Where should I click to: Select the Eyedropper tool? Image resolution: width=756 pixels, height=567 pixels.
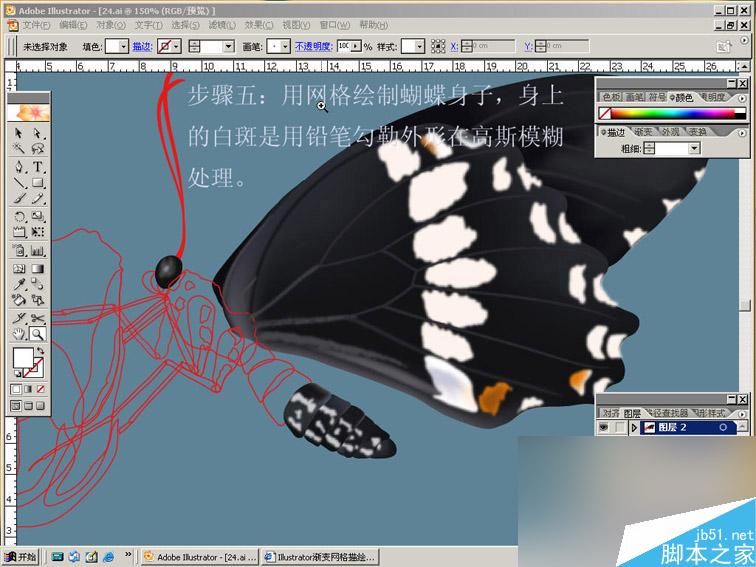click(19, 284)
